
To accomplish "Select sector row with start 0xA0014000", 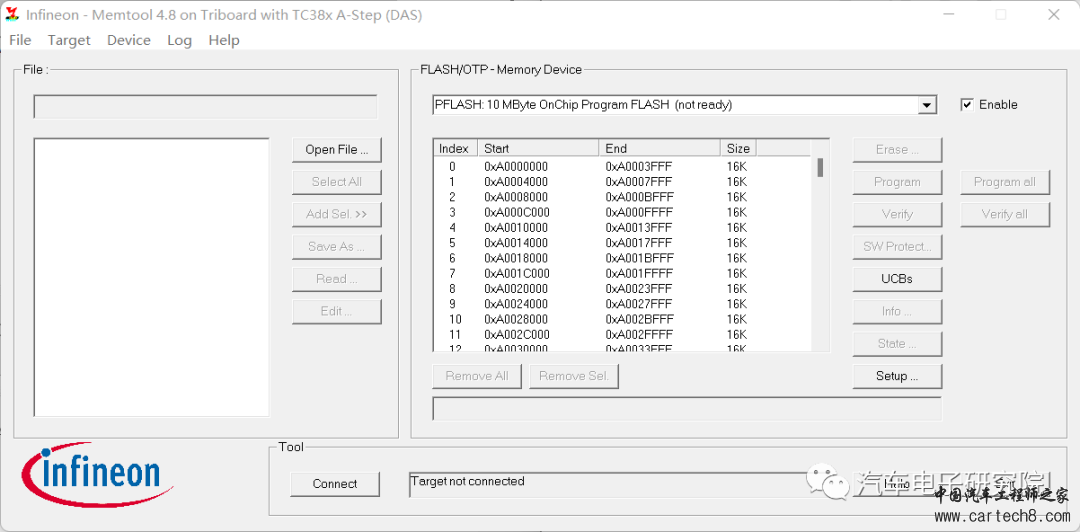I will coord(622,243).
